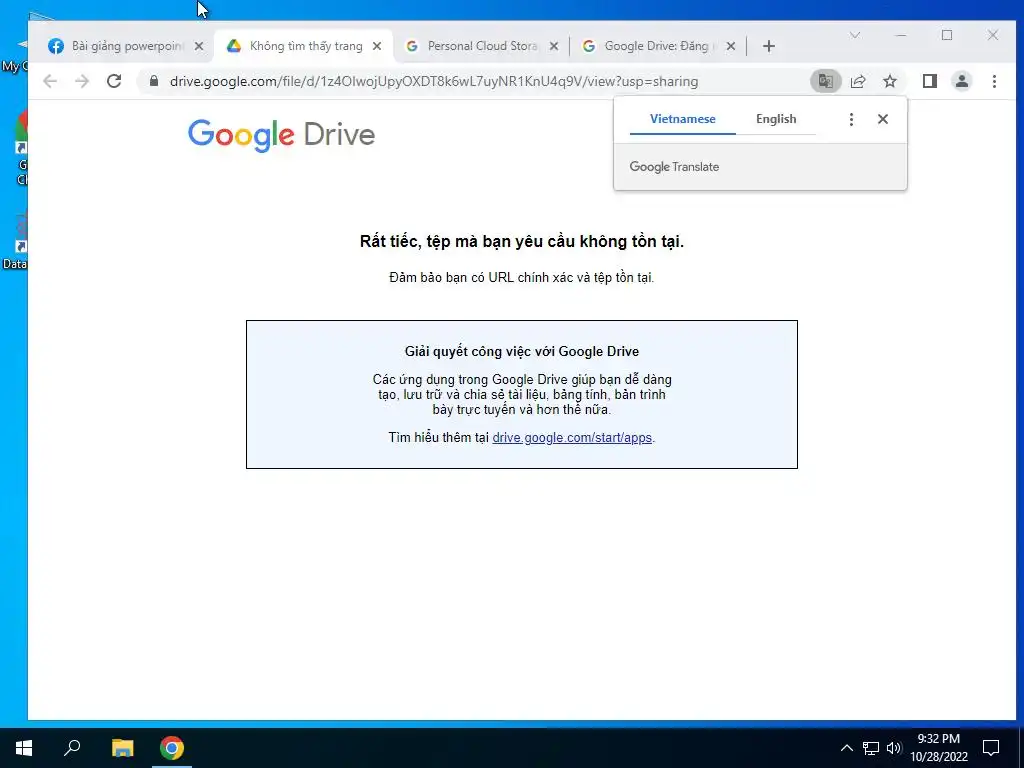1024x768 pixels.
Task: Go forward to next page
Action: (x=82, y=81)
